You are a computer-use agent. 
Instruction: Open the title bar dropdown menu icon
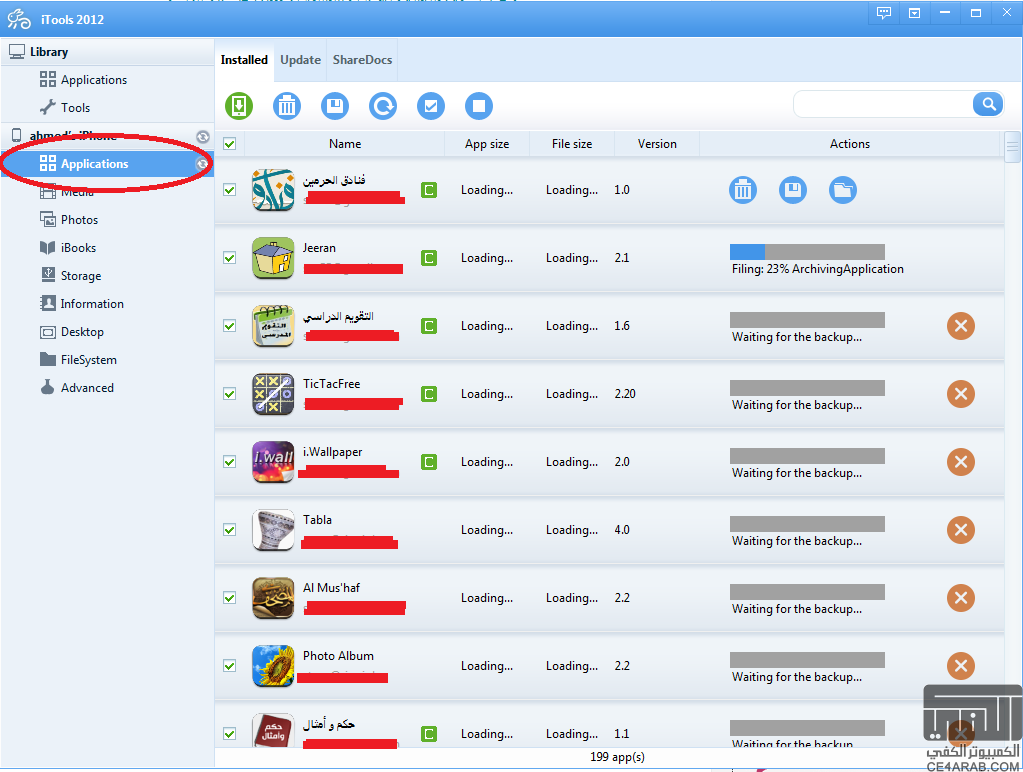tap(915, 13)
